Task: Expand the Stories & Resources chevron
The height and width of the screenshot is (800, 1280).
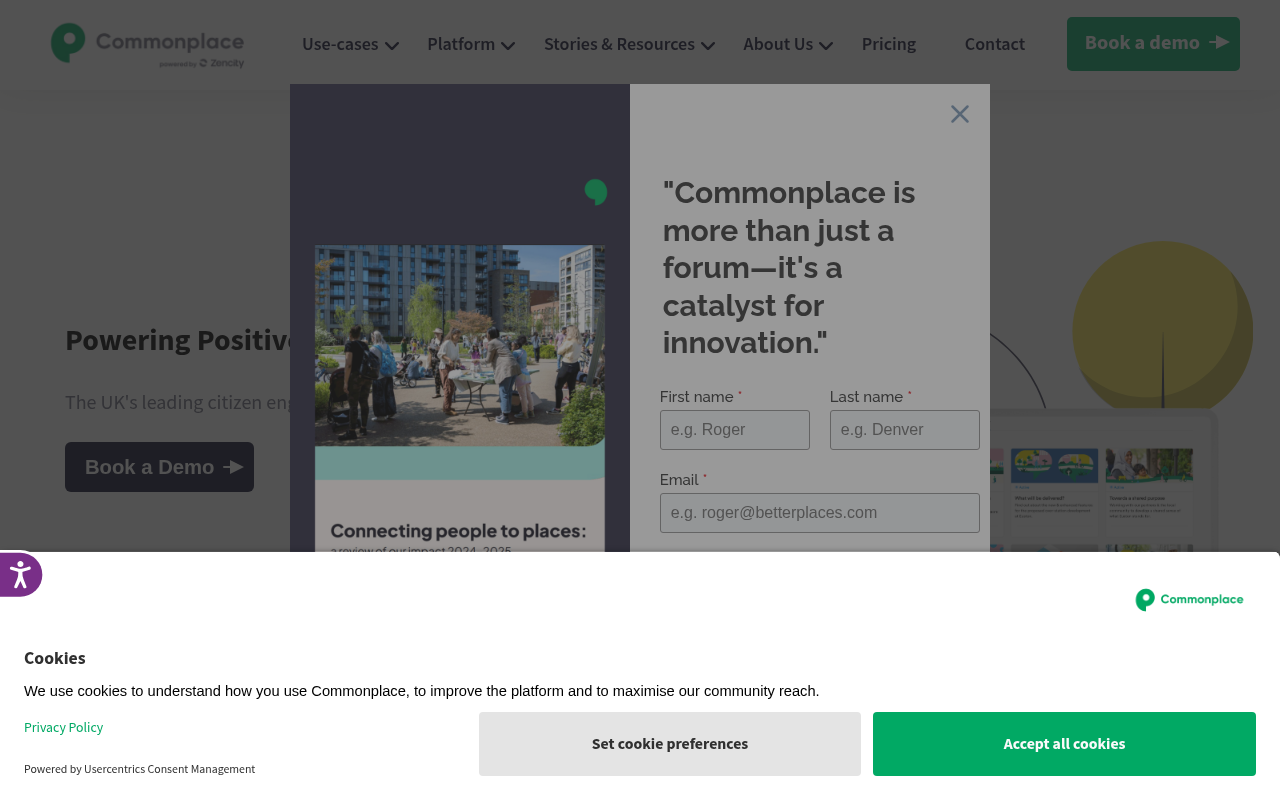Action: [708, 45]
